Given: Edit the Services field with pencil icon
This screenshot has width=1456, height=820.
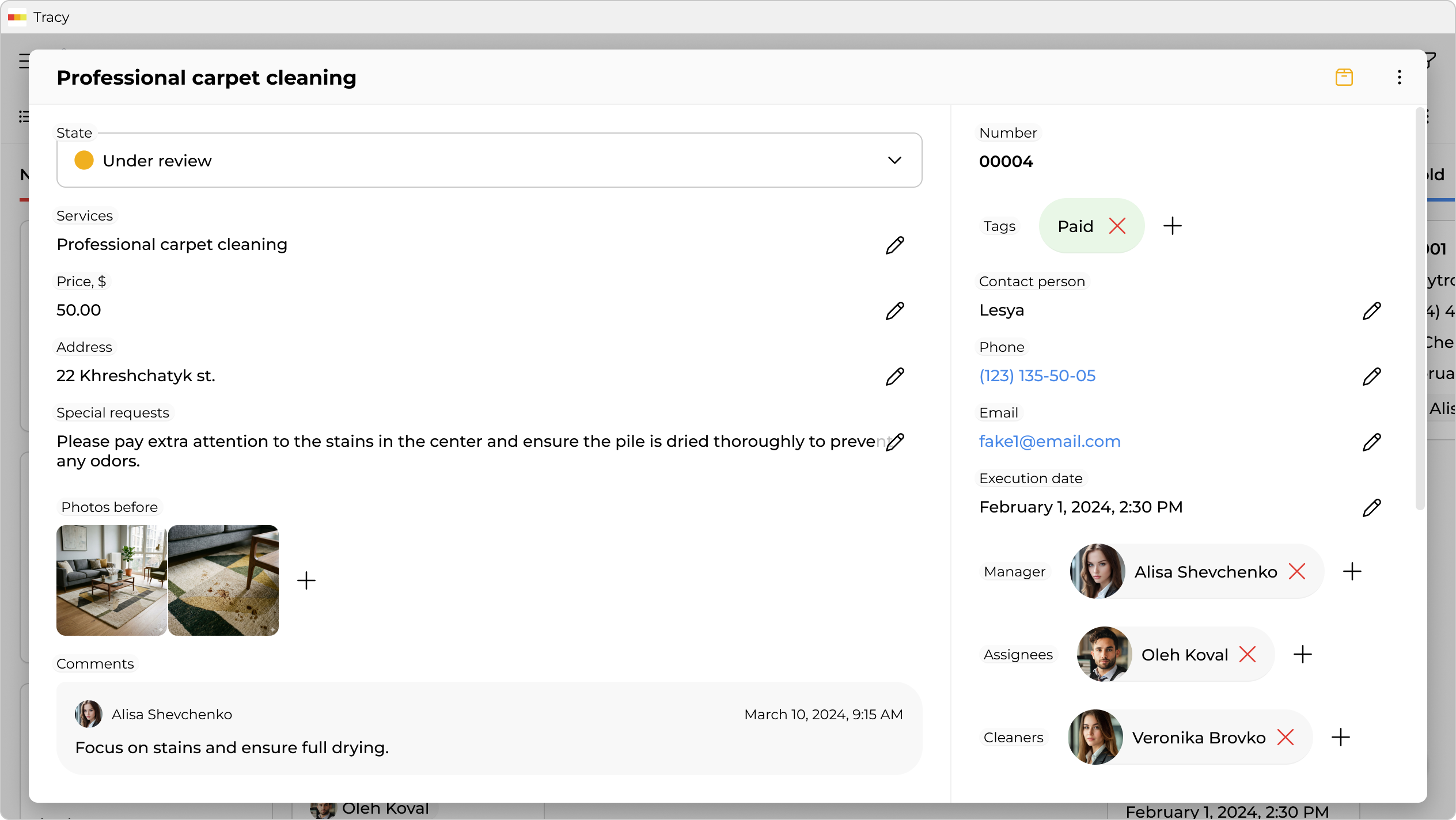Looking at the screenshot, I should (894, 245).
